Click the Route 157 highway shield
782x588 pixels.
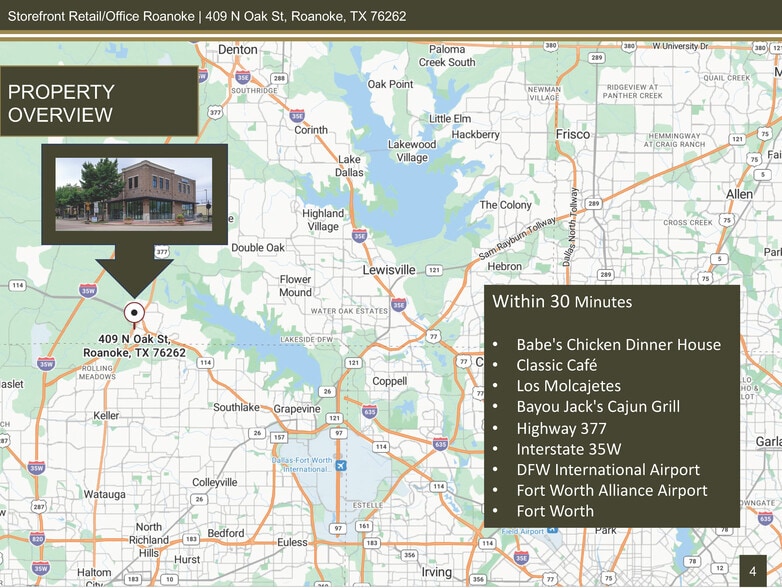click(280, 438)
